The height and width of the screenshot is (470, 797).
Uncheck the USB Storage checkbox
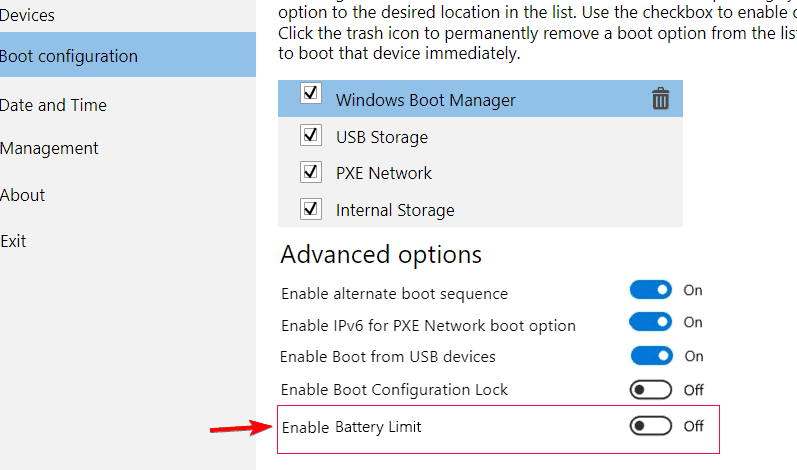pos(311,135)
